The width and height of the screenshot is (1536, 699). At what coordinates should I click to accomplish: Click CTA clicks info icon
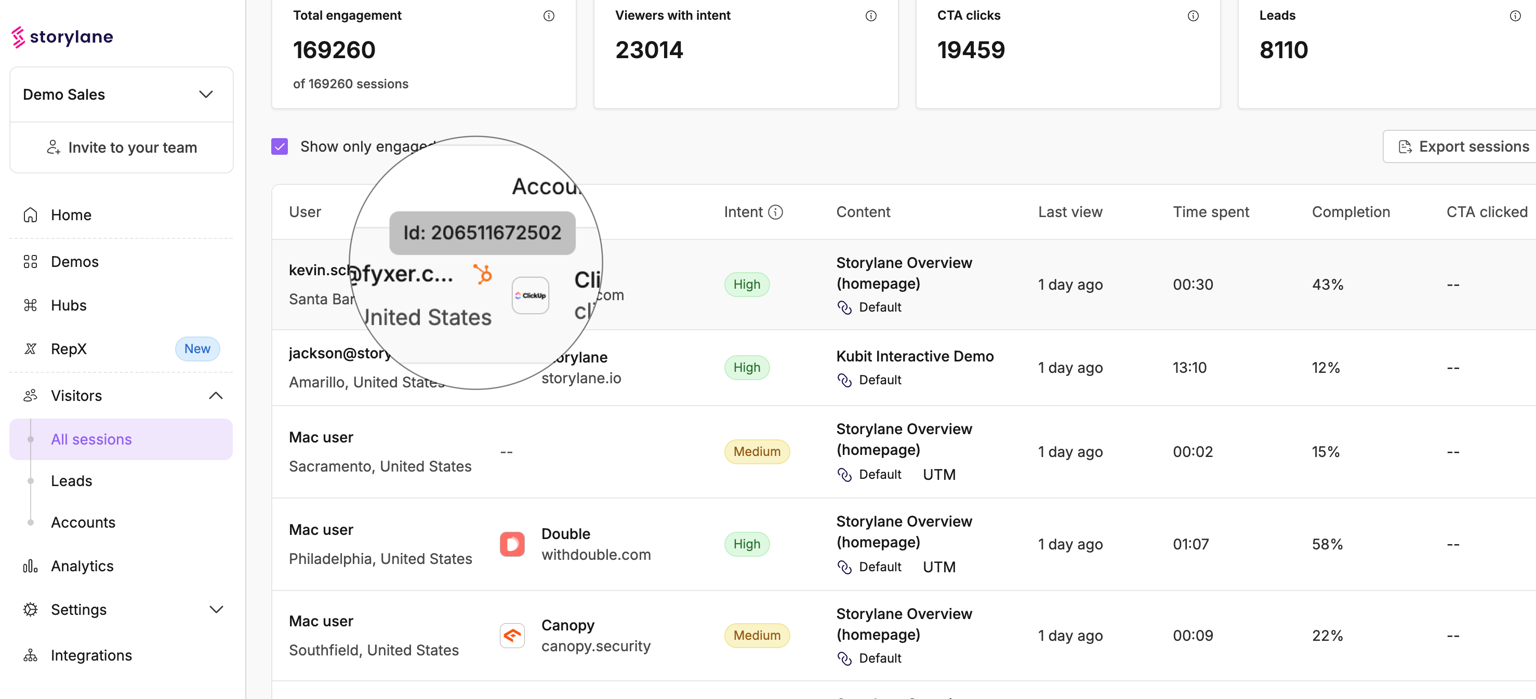[x=1193, y=16]
